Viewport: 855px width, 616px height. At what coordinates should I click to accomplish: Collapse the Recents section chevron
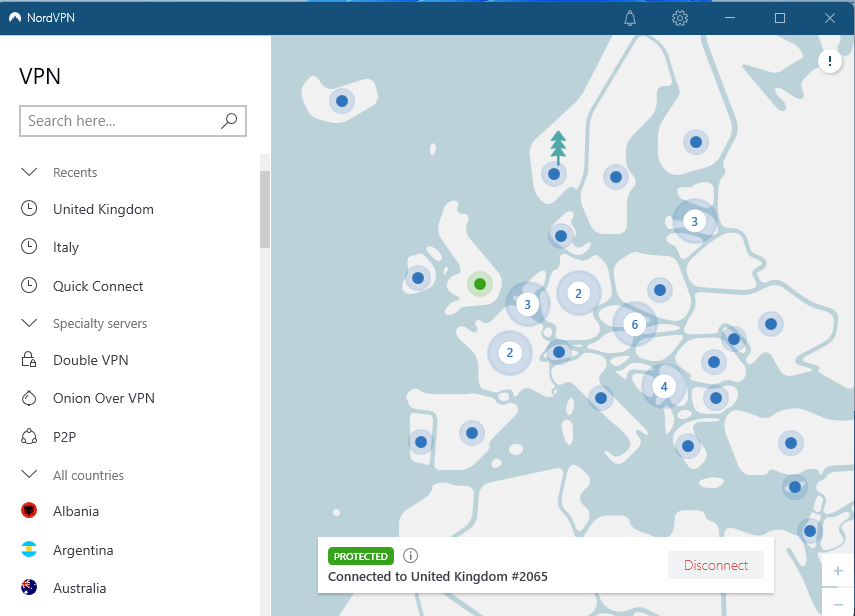[x=29, y=172]
